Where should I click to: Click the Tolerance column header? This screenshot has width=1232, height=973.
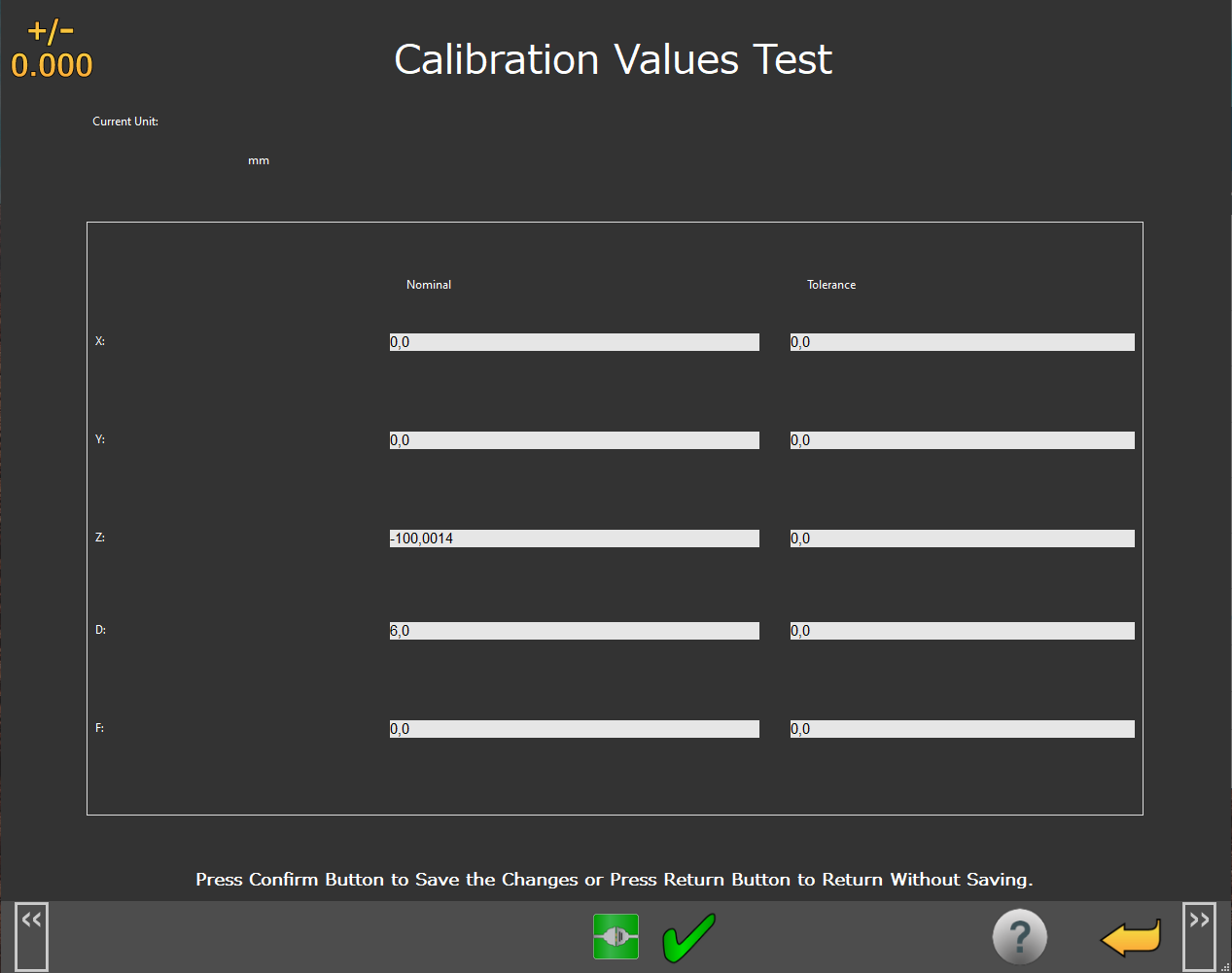[x=831, y=285]
